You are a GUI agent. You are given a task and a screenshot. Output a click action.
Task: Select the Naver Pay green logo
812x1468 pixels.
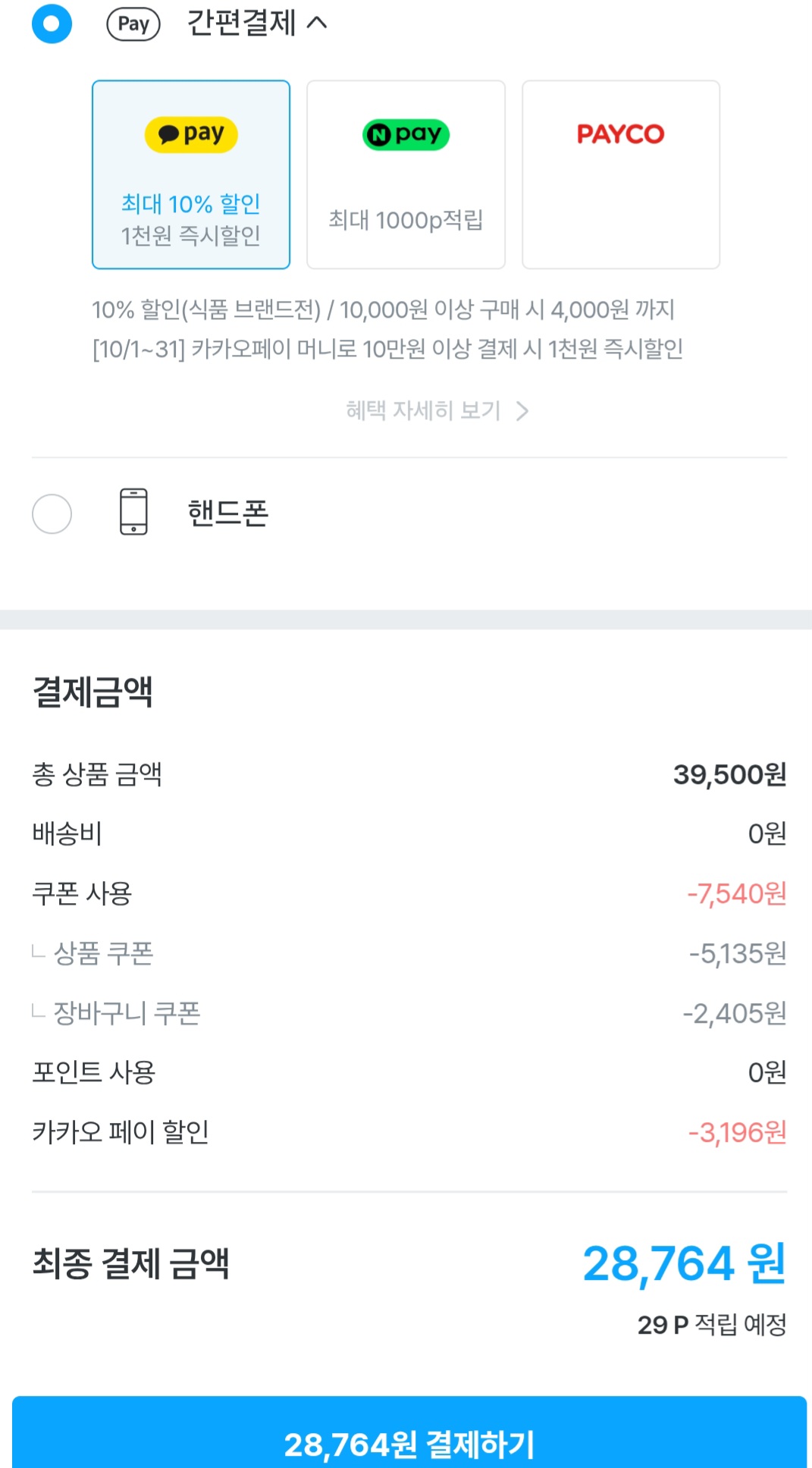coord(406,135)
